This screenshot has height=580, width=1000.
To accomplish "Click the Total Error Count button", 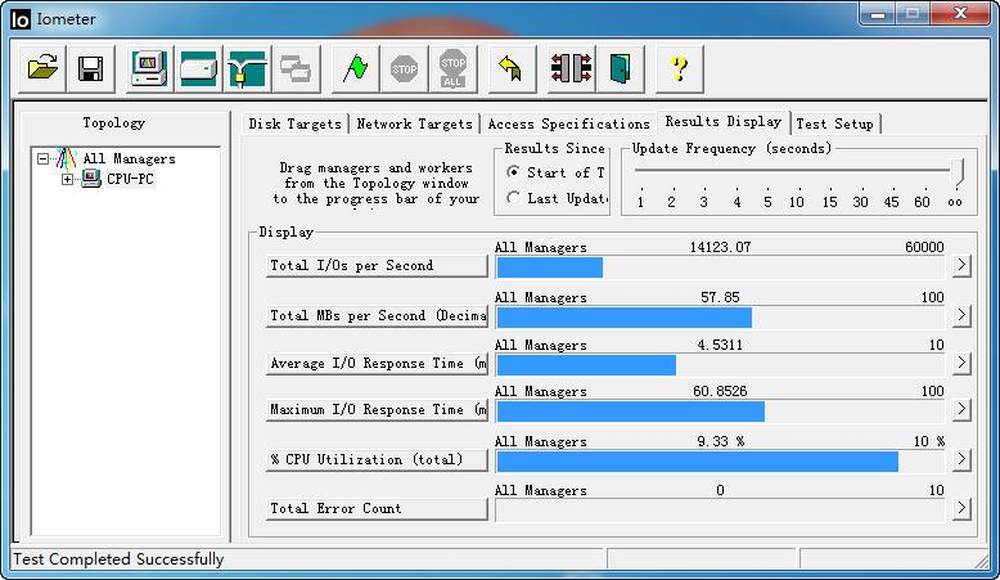I will tap(377, 509).
